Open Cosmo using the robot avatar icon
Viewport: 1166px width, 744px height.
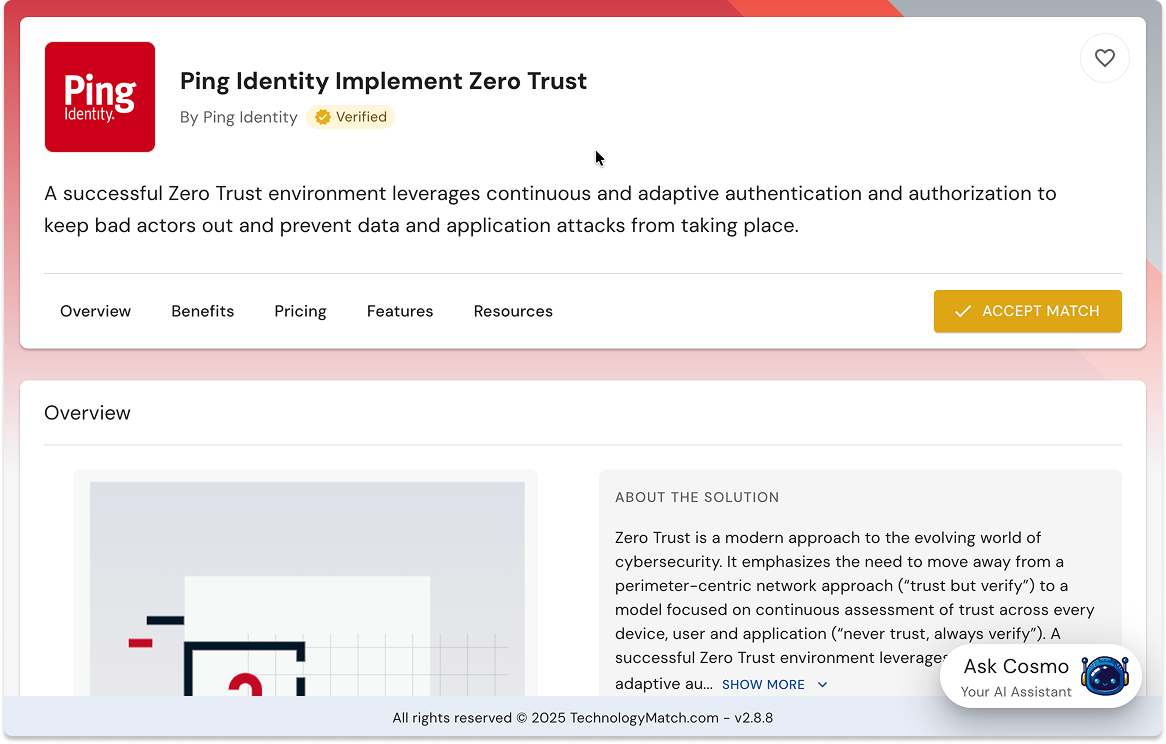point(1106,676)
